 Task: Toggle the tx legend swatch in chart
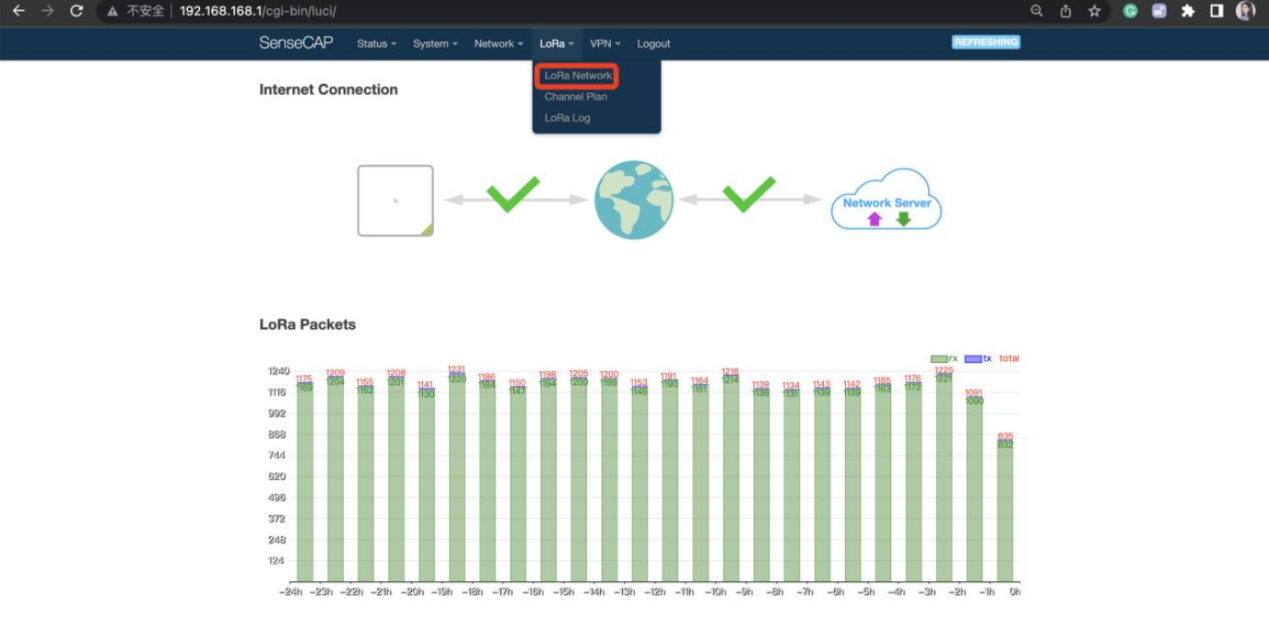pyautogui.click(x=973, y=359)
